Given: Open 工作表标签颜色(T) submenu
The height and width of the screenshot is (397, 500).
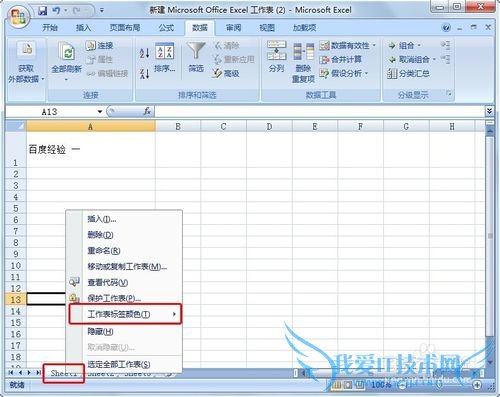Looking at the screenshot, I should click(125, 314).
